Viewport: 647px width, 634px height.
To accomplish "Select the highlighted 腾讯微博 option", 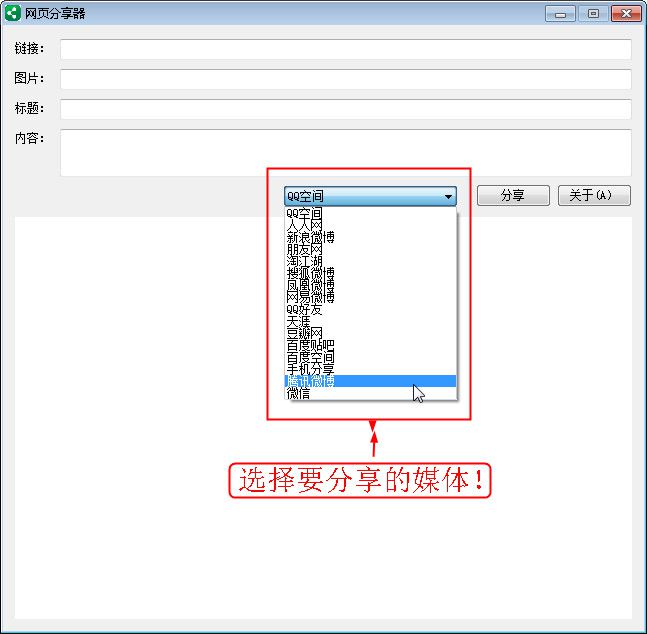I will coord(370,381).
